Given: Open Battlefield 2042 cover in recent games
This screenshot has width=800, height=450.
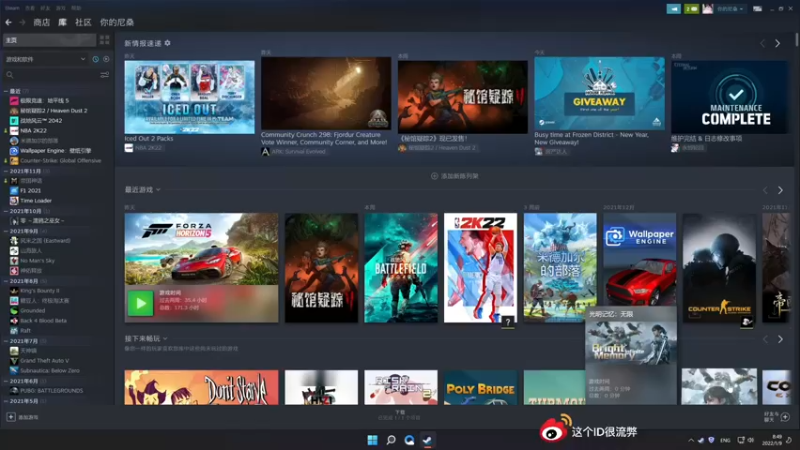Looking at the screenshot, I should point(401,268).
